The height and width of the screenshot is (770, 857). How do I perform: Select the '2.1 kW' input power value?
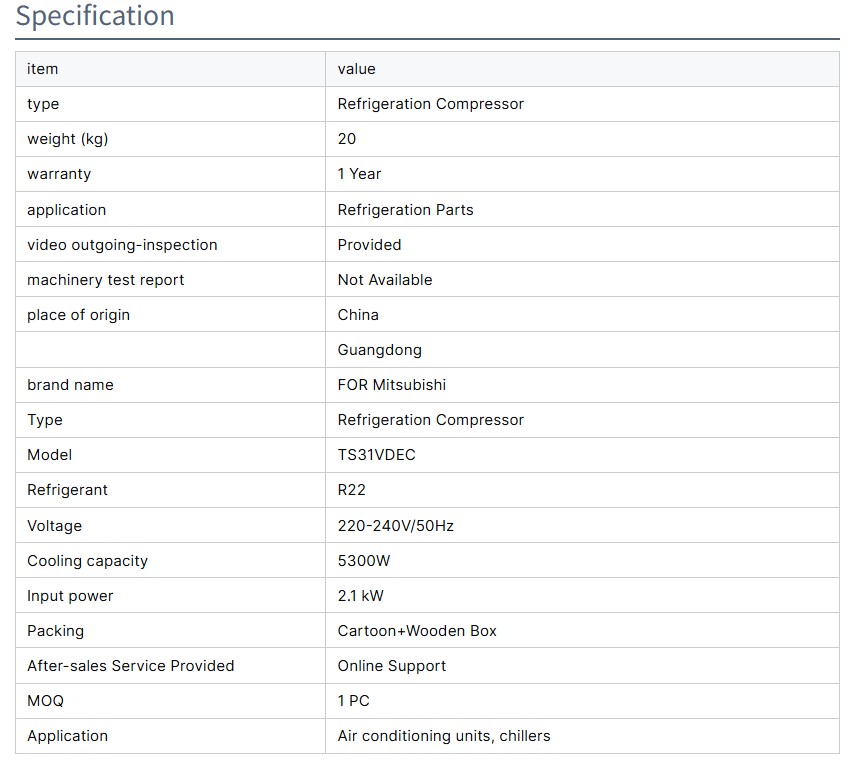point(360,596)
